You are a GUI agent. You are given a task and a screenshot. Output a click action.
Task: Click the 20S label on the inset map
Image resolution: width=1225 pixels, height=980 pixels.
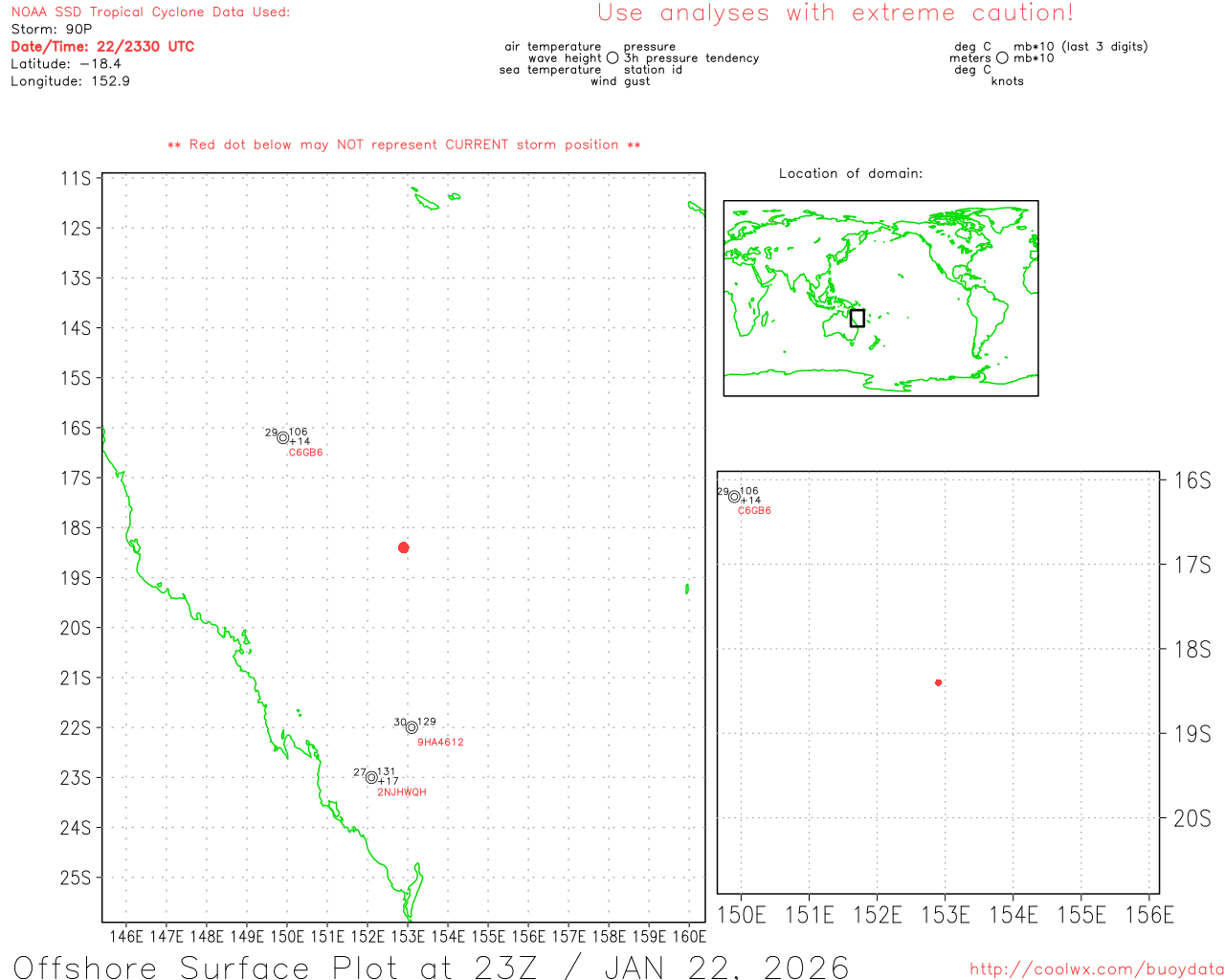click(1192, 819)
